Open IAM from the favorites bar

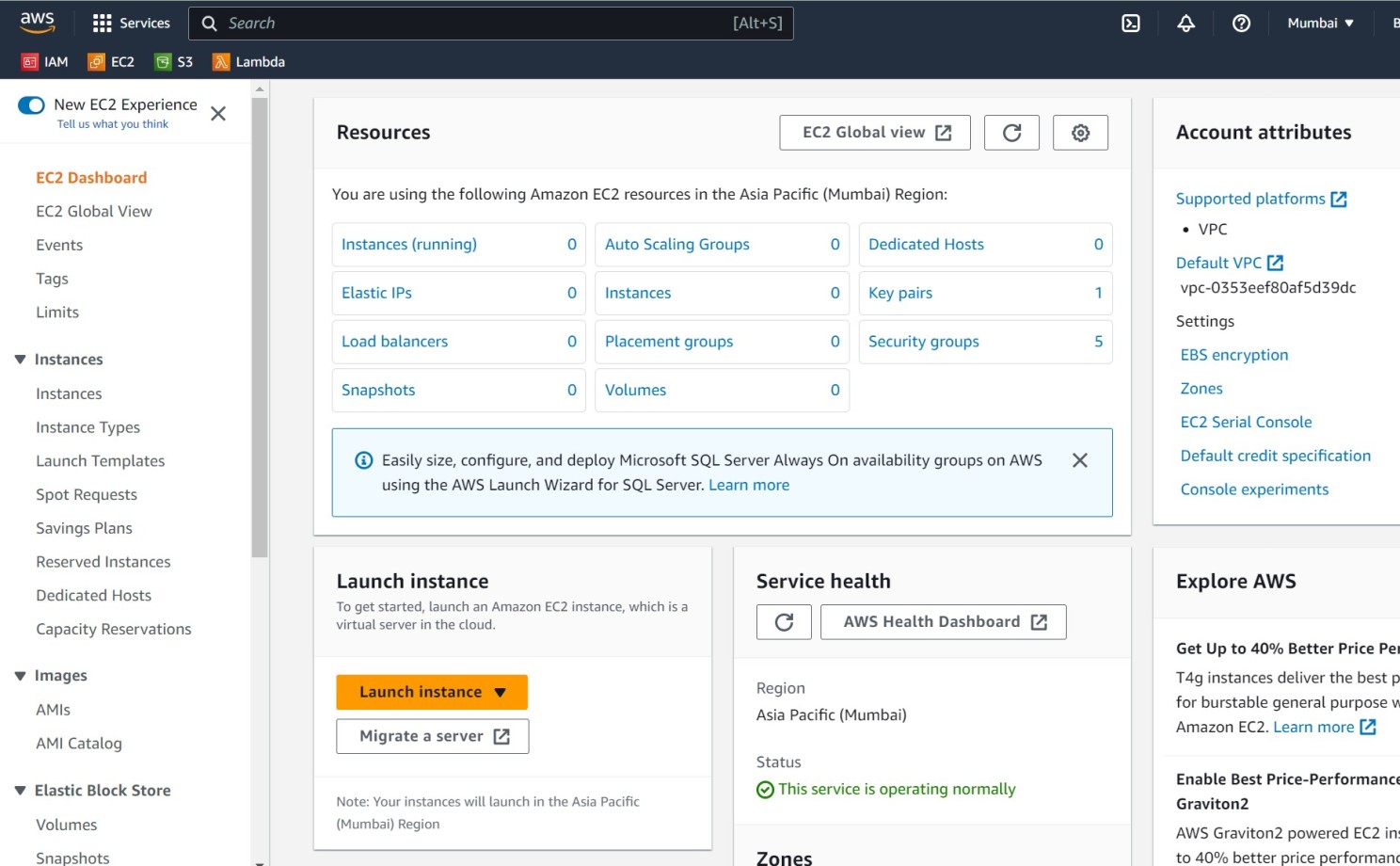[44, 61]
